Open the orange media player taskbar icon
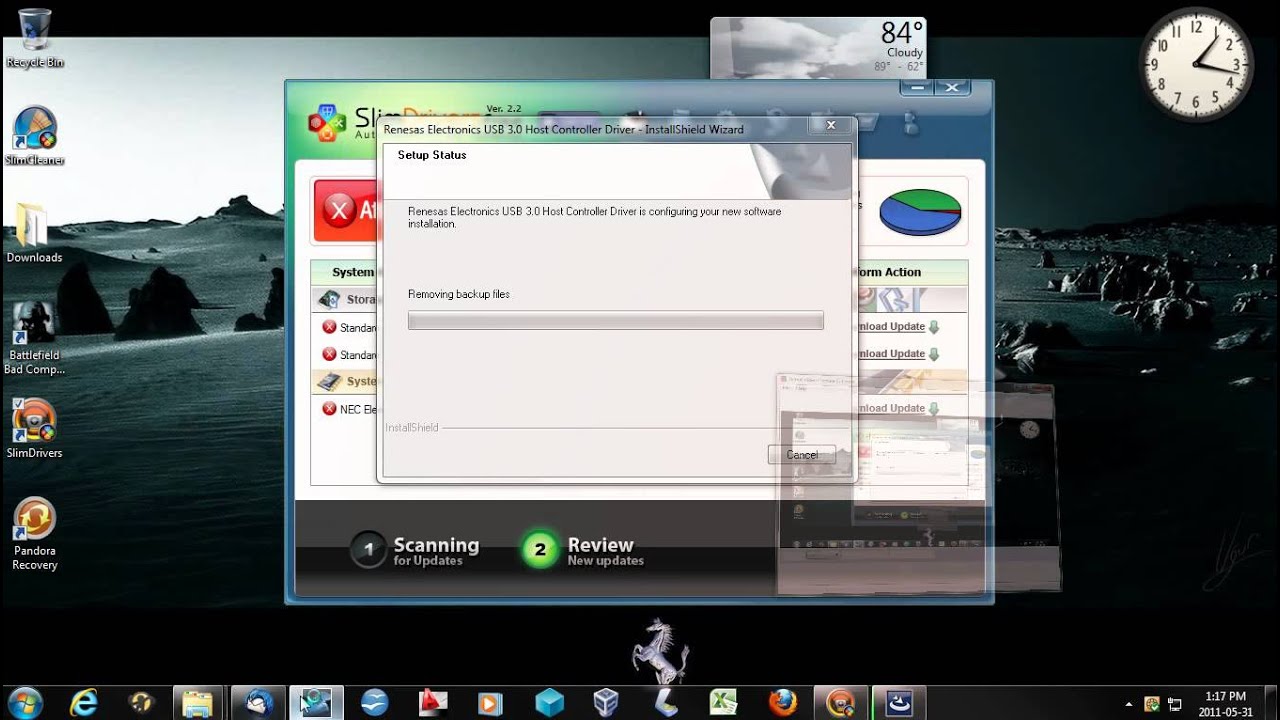Viewport: 1280px width, 720px height. (490, 702)
